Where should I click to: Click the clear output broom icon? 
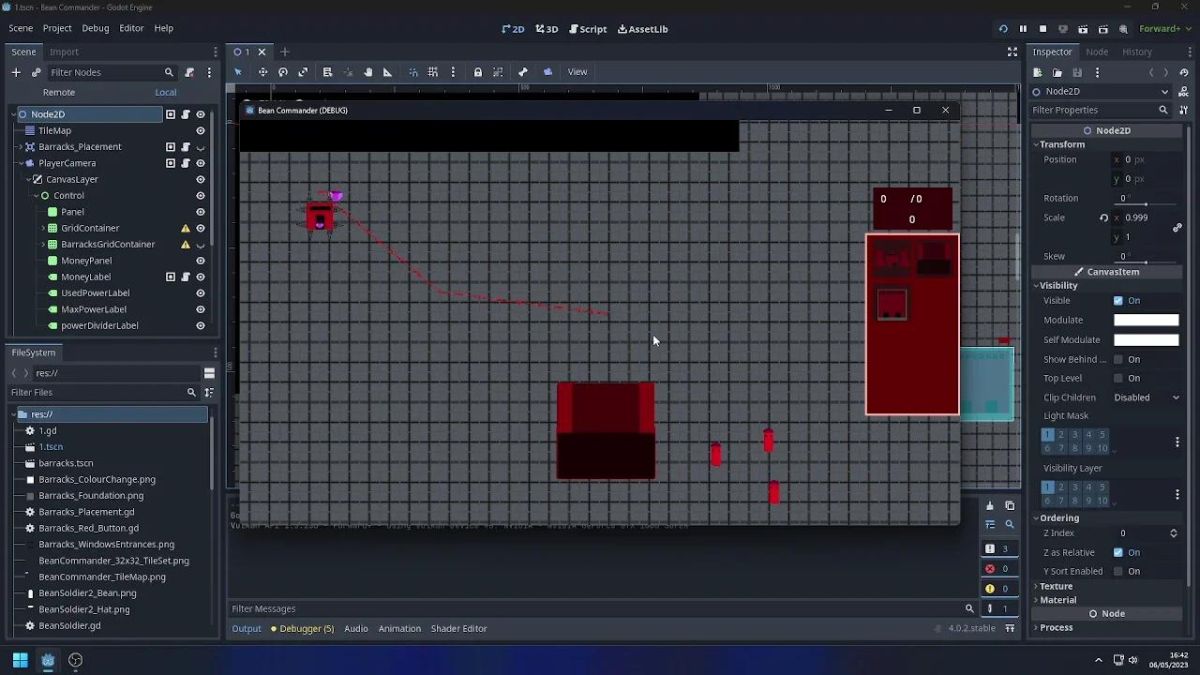[990, 506]
